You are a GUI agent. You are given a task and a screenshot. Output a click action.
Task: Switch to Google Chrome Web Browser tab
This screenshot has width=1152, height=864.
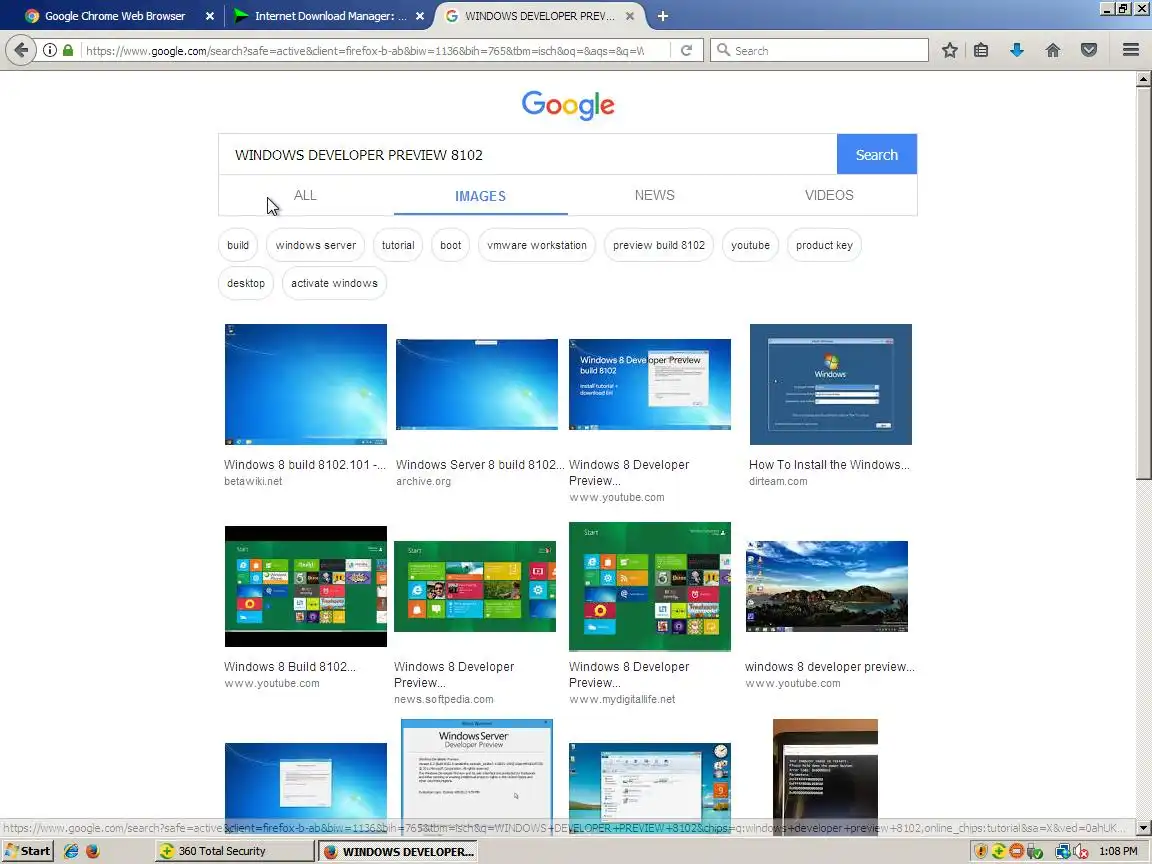click(114, 16)
